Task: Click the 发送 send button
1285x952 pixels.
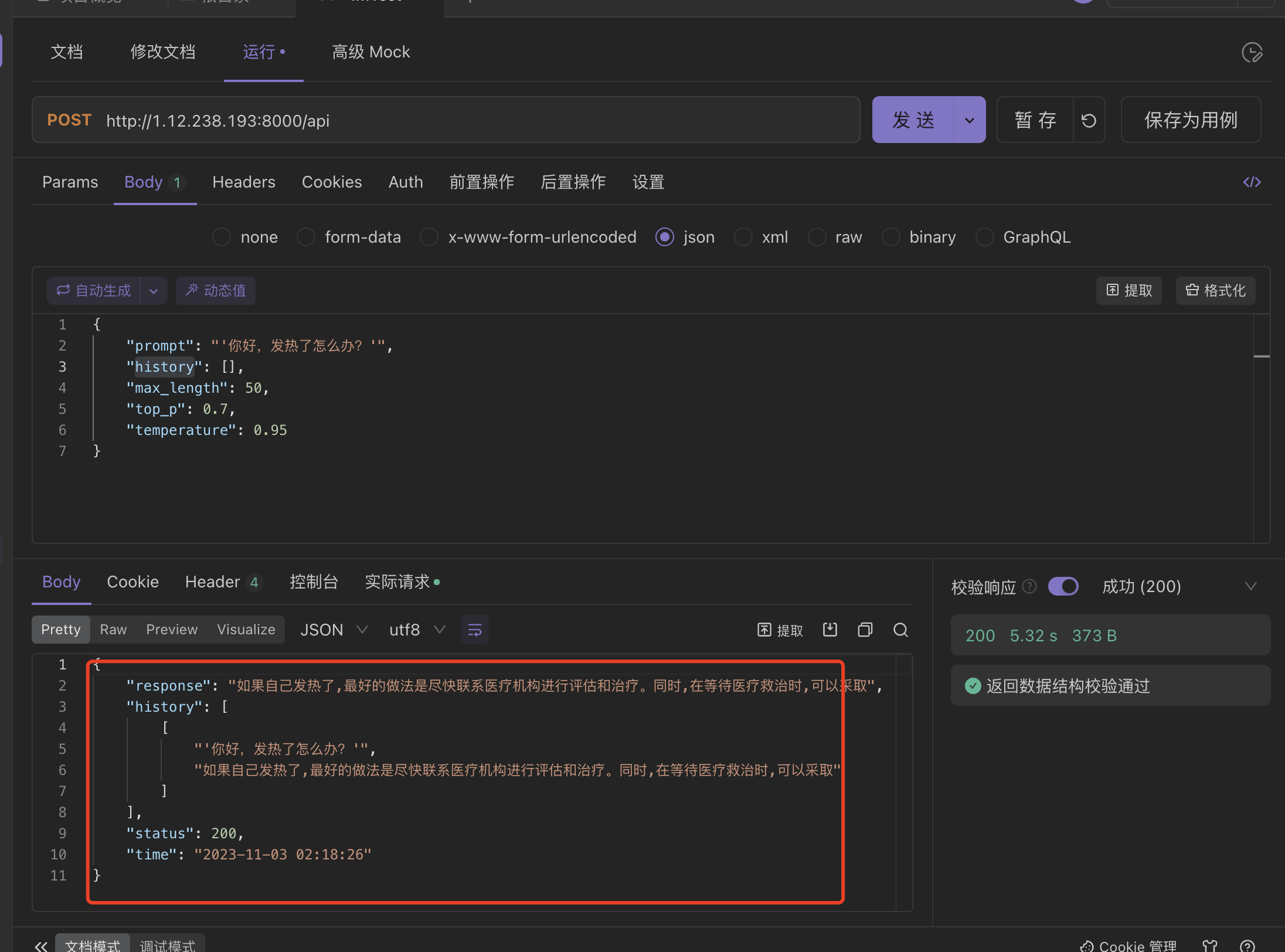Action: pyautogui.click(x=913, y=120)
